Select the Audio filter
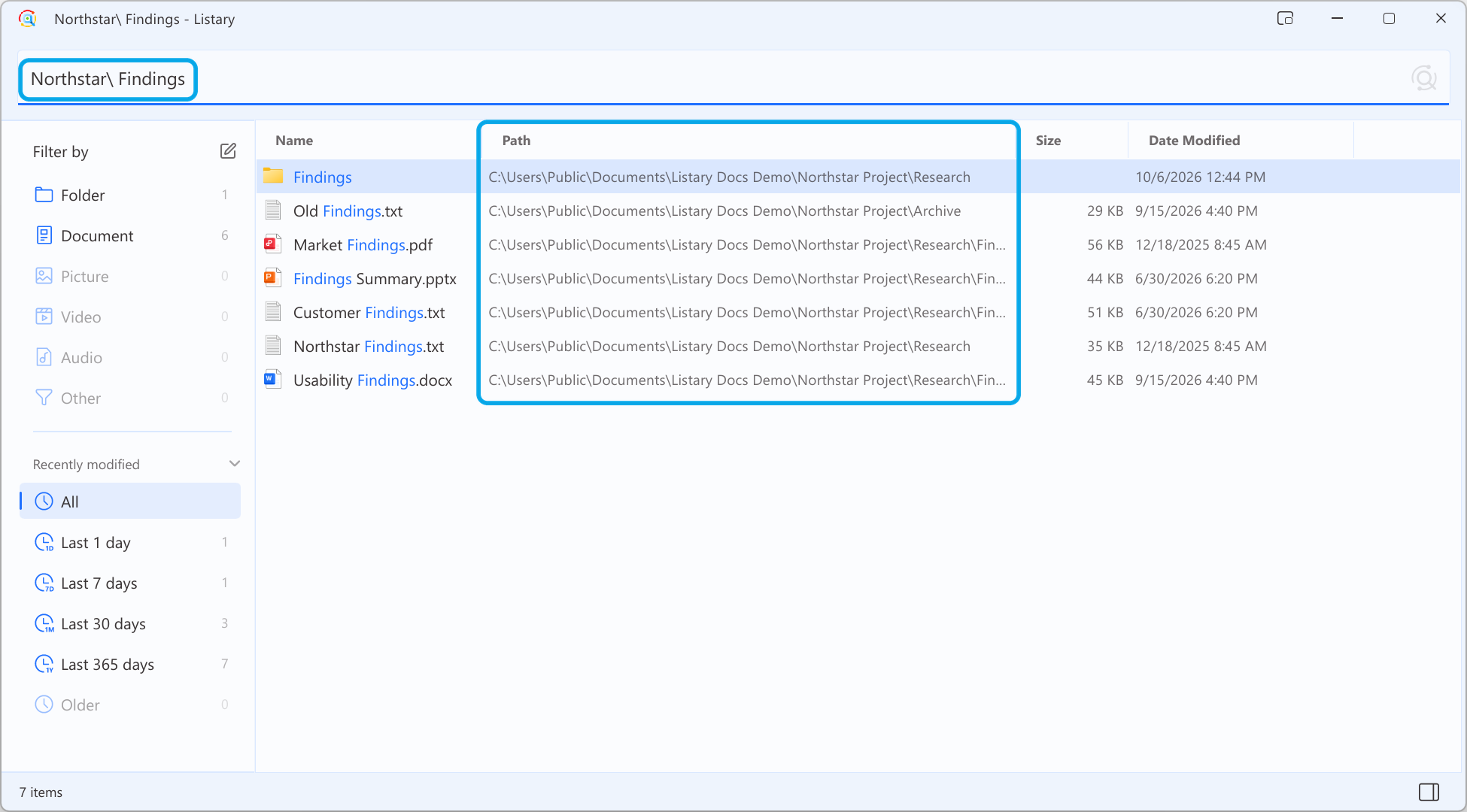The width and height of the screenshot is (1467, 812). pyautogui.click(x=130, y=357)
